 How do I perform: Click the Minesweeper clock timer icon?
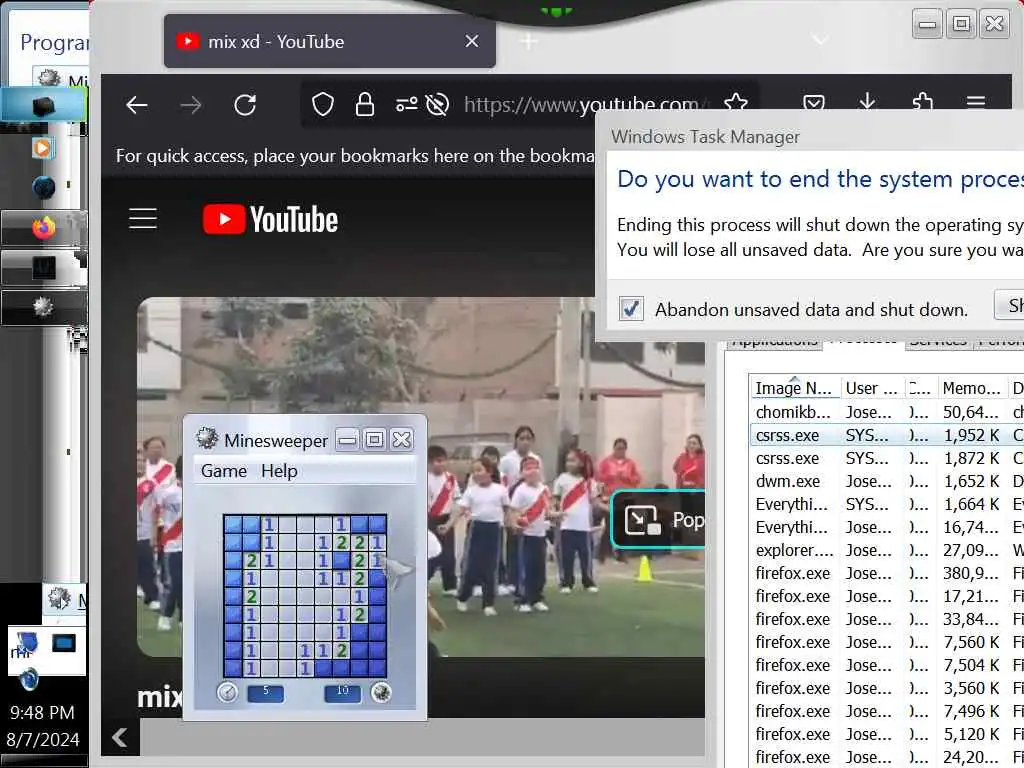(x=227, y=692)
